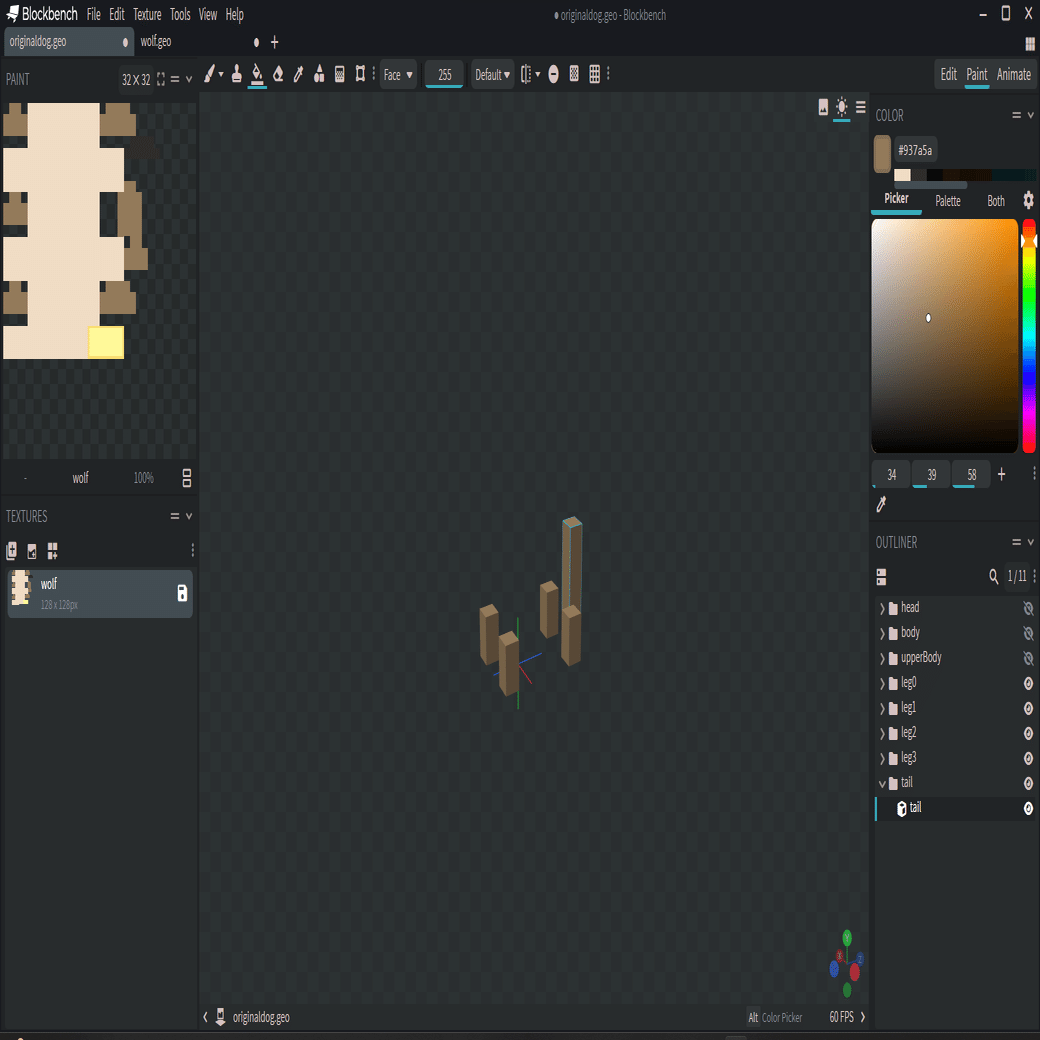1040x1040 pixels.
Task: Select the Copy Brush stamp tool
Action: coord(236,74)
